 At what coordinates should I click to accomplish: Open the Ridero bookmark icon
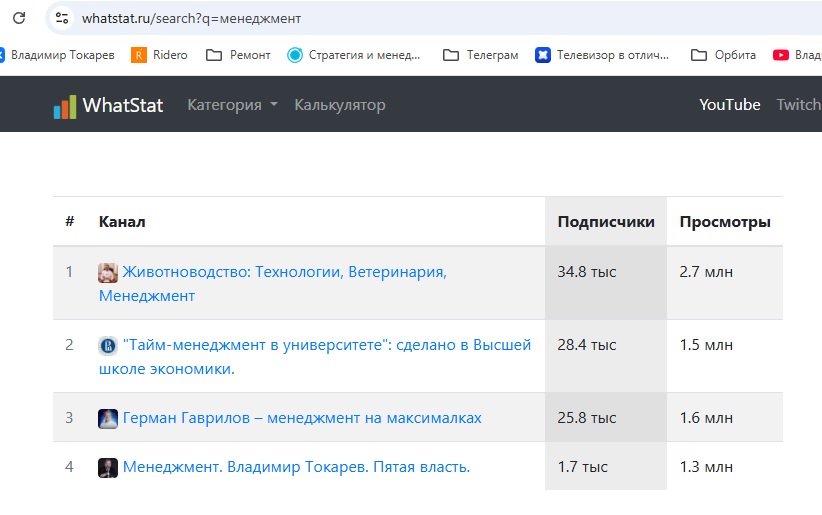pyautogui.click(x=138, y=55)
